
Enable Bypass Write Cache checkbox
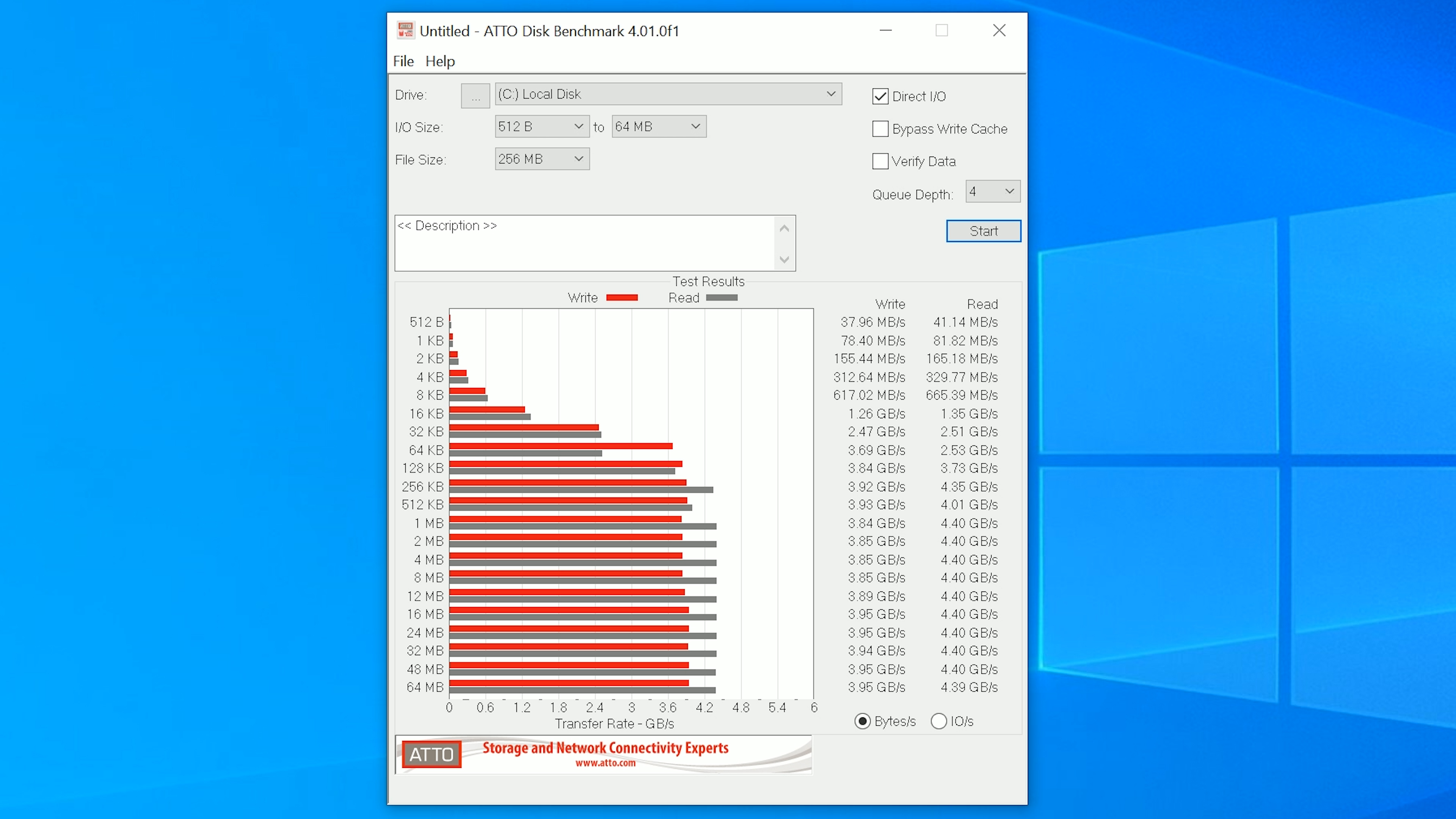click(880, 129)
